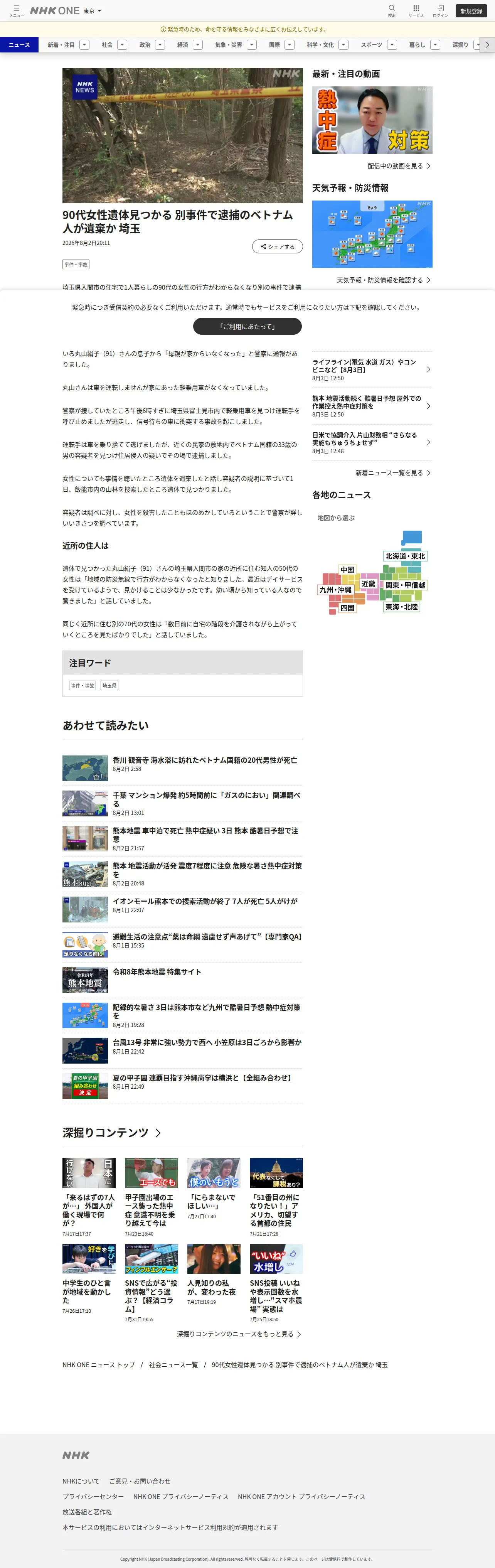Open 深掘りコンテンツ heading chevron
The width and height of the screenshot is (495, 1568).
(158, 1133)
